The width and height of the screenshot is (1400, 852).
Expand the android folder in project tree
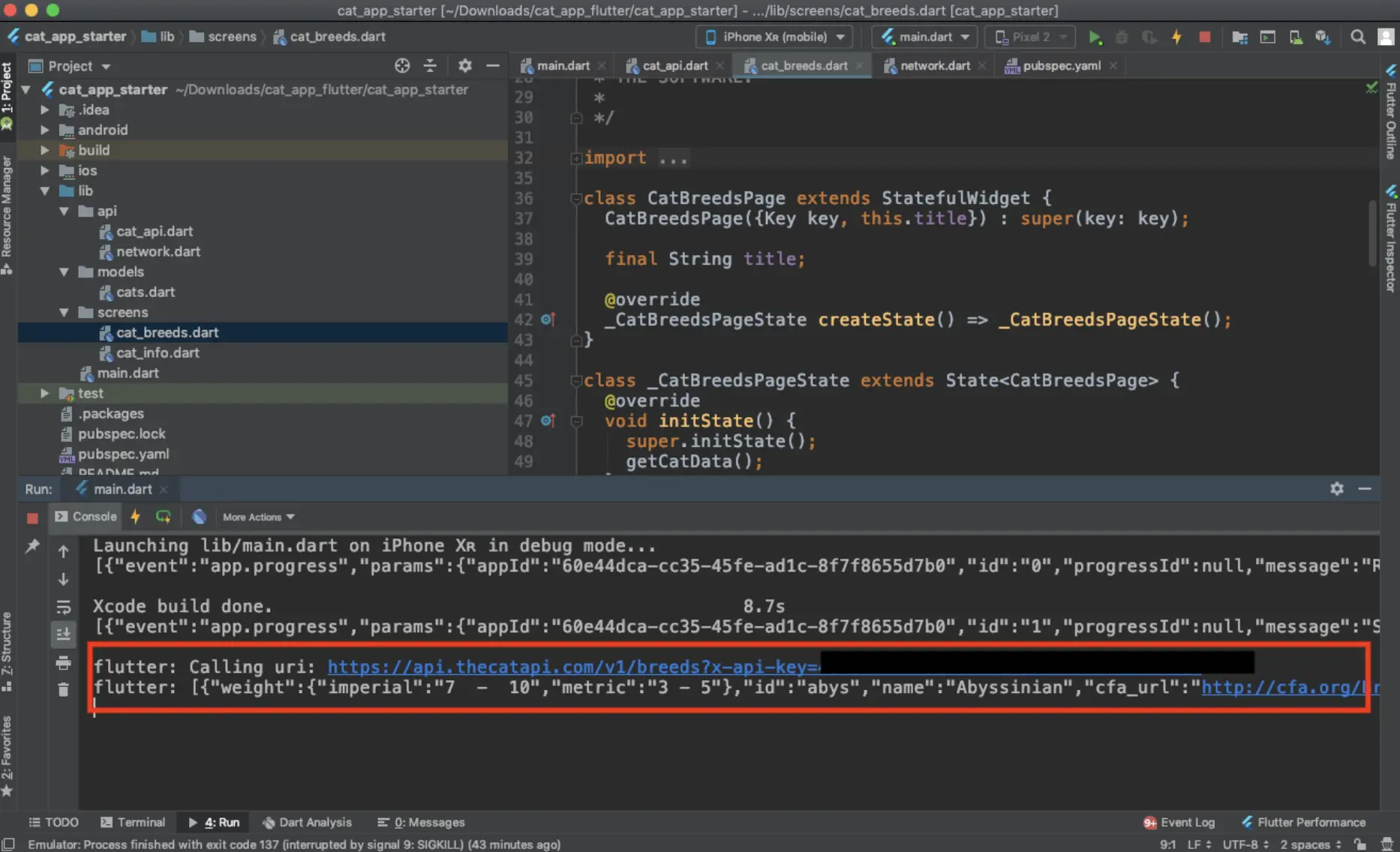(45, 130)
